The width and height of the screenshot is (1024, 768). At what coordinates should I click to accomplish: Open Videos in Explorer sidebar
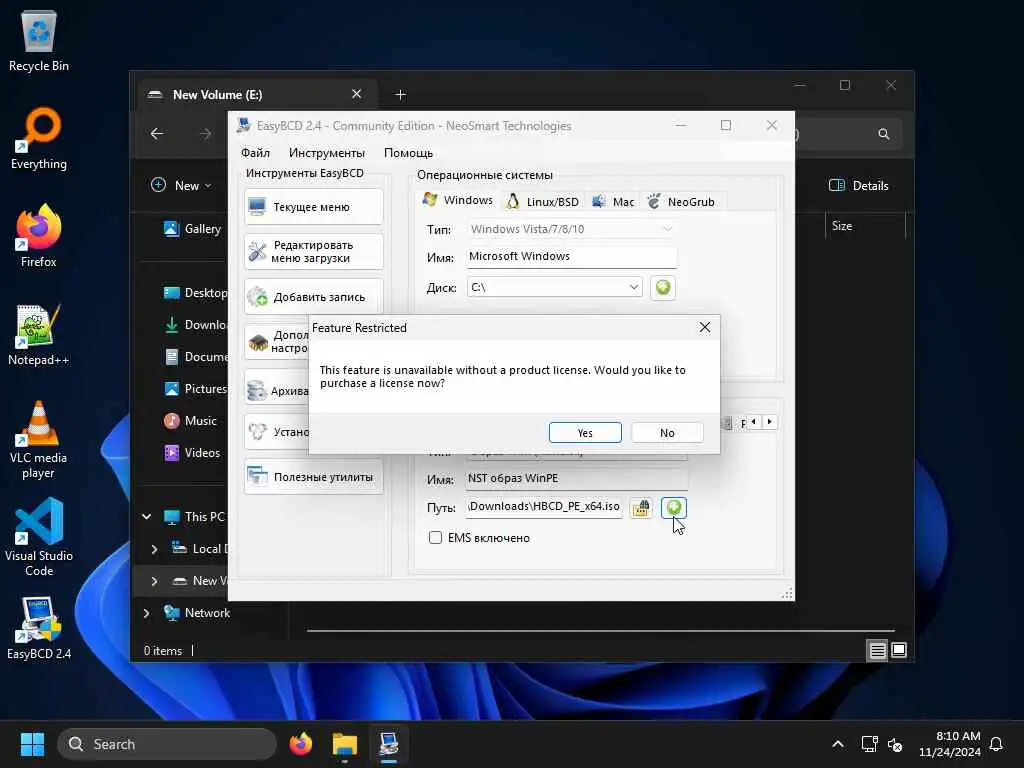pos(192,453)
